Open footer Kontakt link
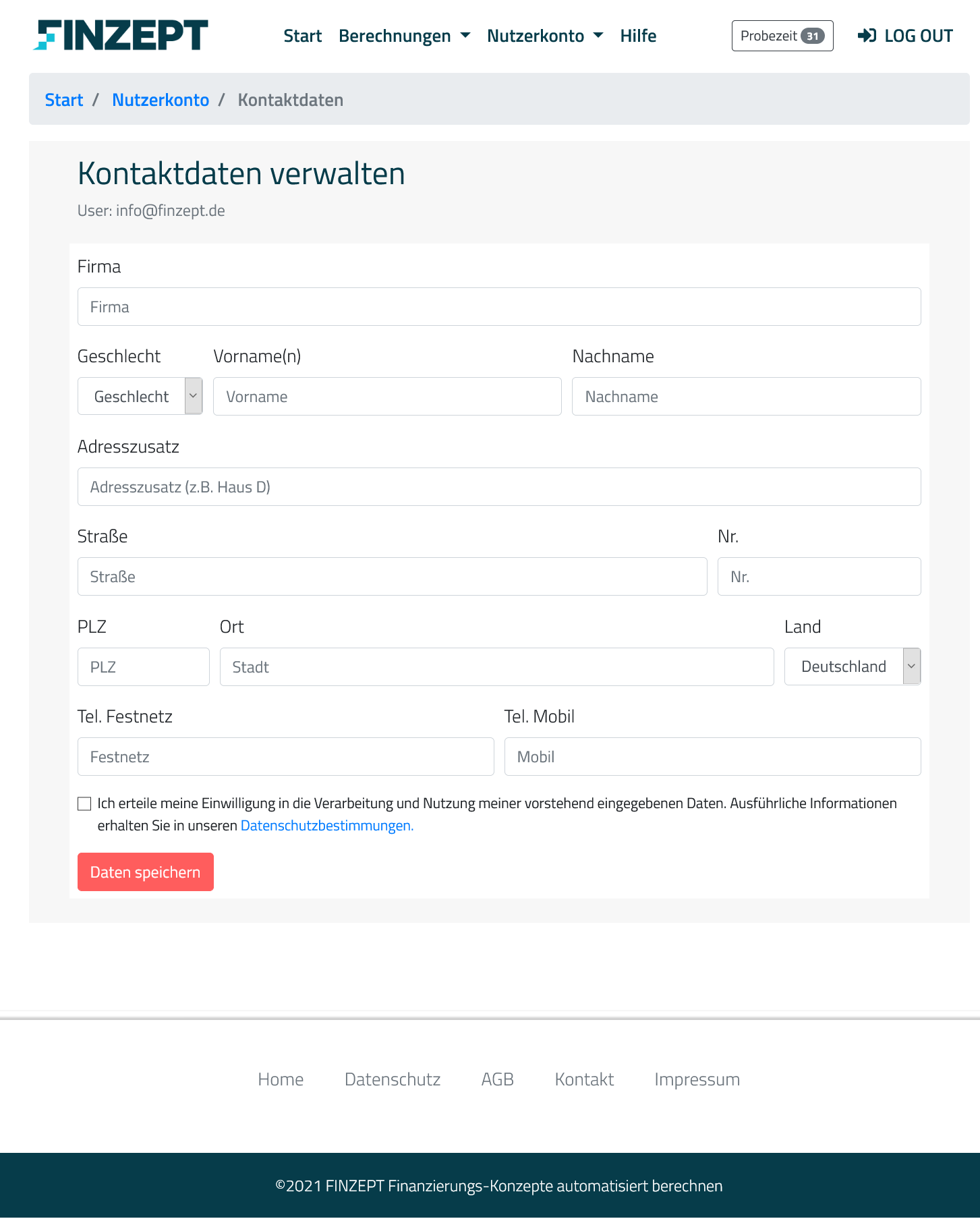The height and width of the screenshot is (1221, 980). (584, 1079)
